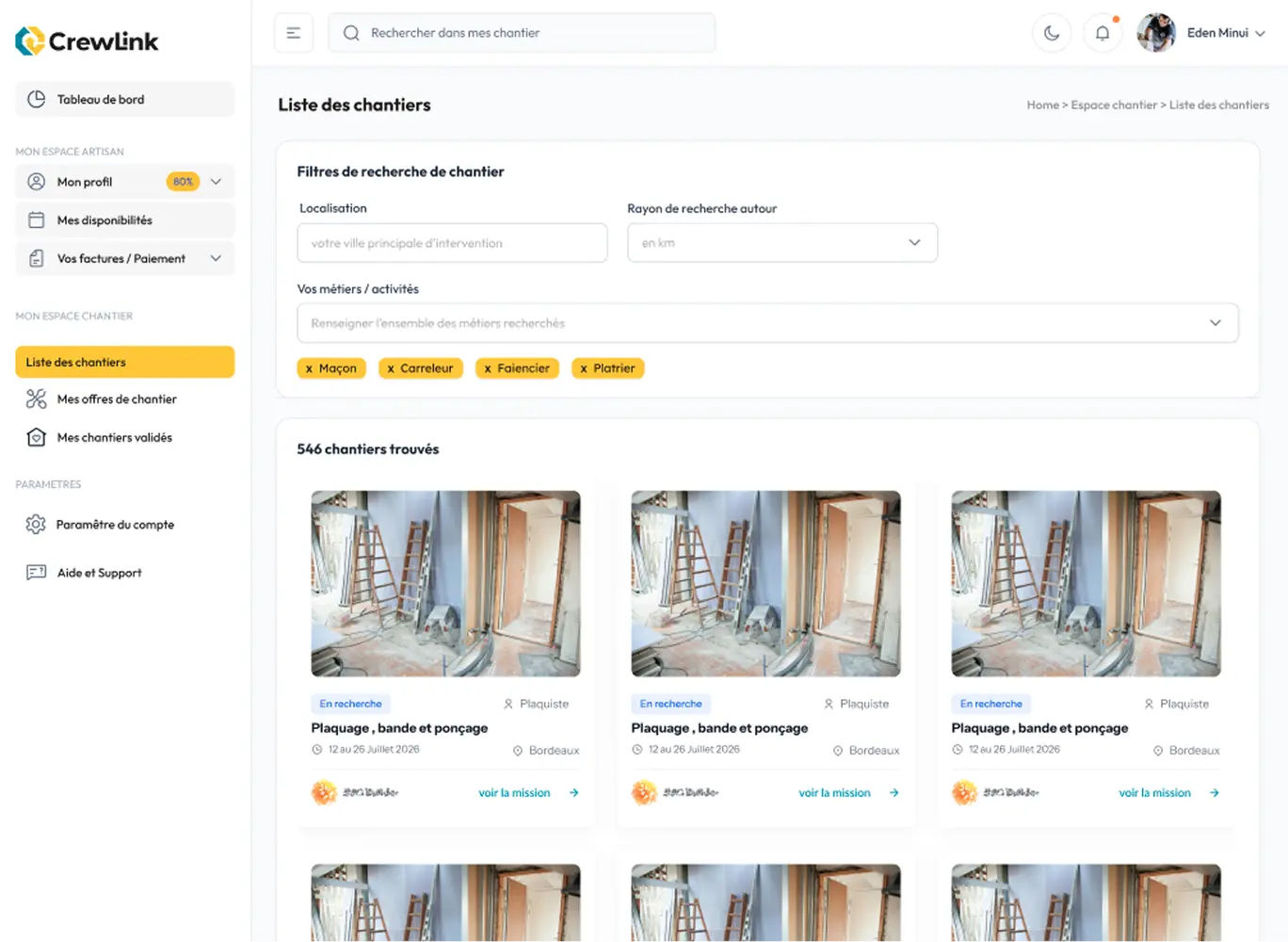Open second card's chantier photo
Viewport: 1288px width, 942px height.
pos(765,583)
